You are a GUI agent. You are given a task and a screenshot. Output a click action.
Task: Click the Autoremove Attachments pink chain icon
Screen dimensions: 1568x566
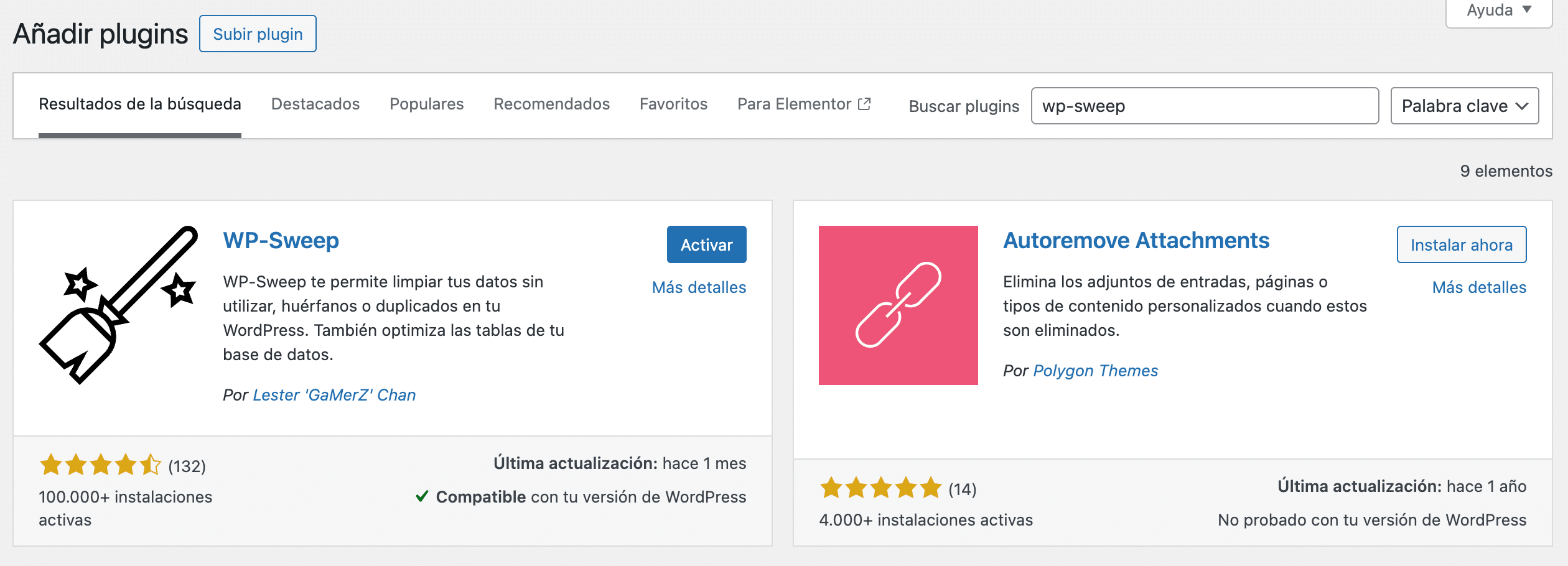point(898,305)
